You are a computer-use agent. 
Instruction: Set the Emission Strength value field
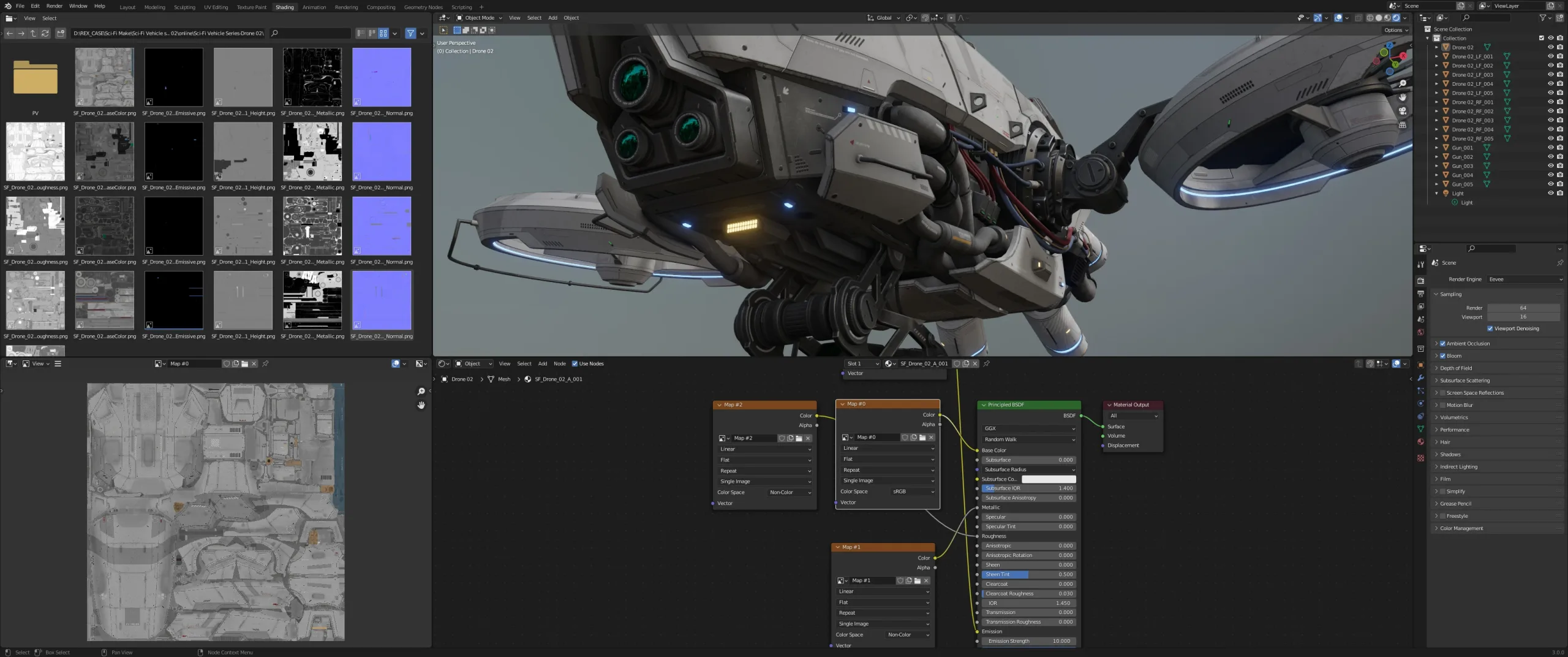click(x=1029, y=640)
